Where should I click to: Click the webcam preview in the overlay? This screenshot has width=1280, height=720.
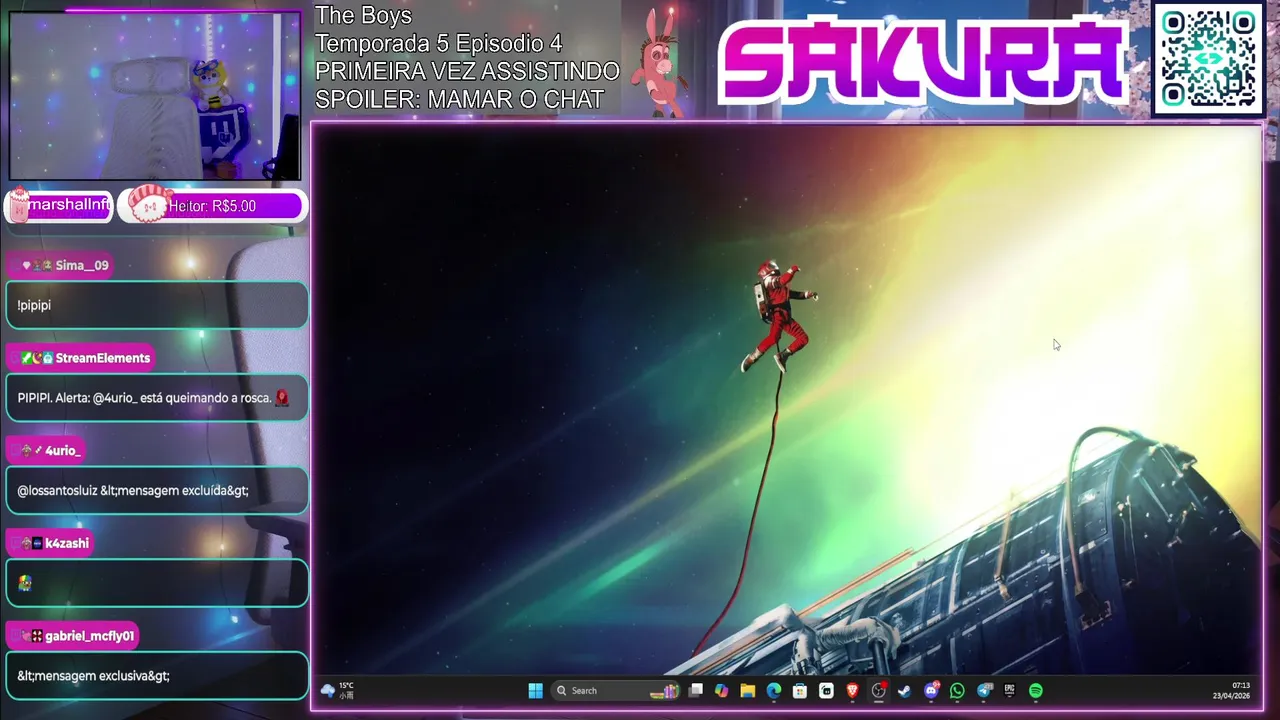tap(155, 96)
